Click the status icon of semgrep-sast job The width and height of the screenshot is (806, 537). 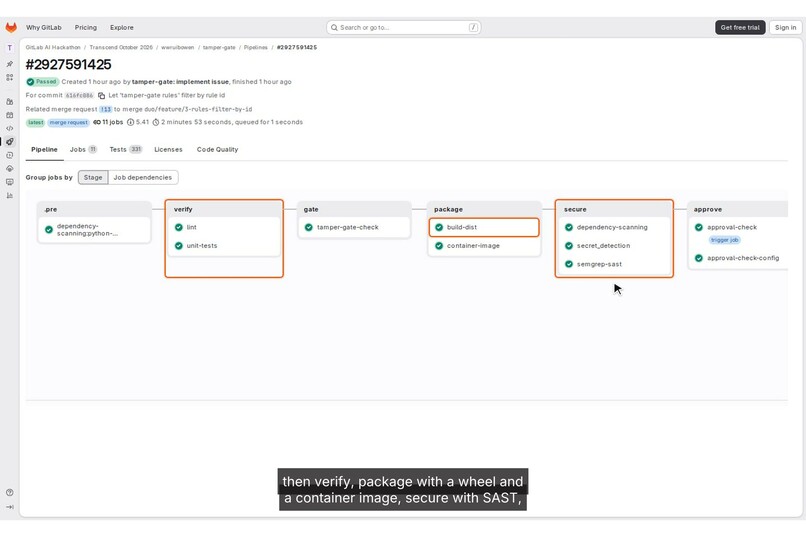point(569,264)
